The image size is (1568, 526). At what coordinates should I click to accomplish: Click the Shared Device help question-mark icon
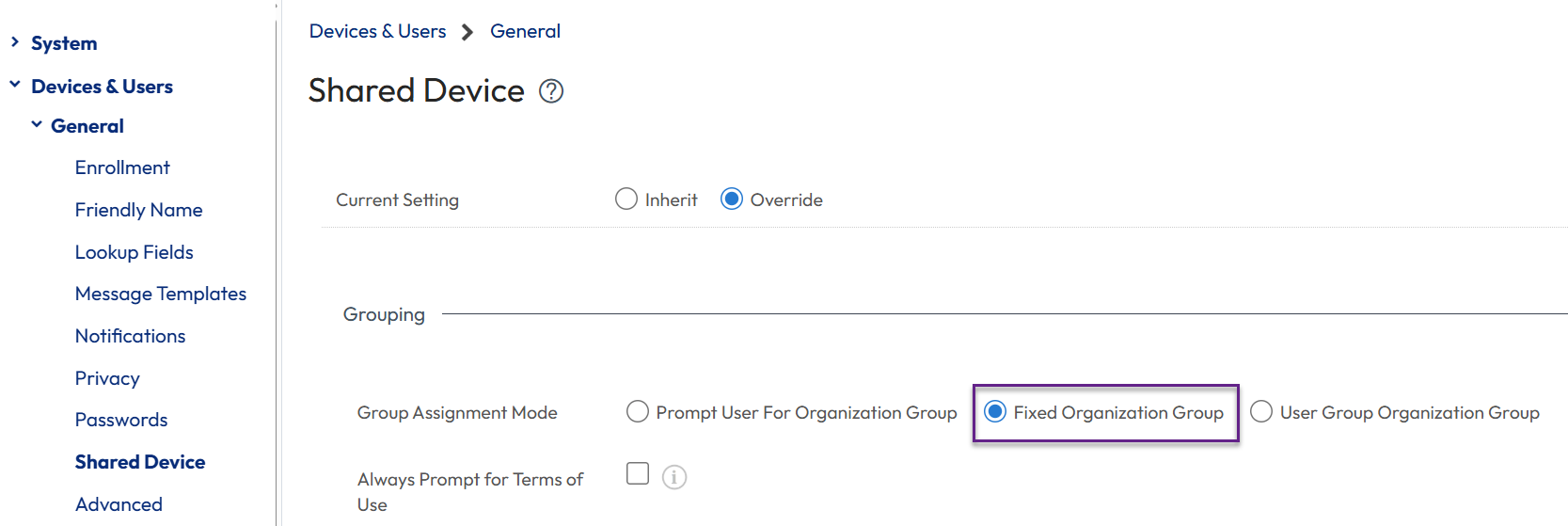(551, 91)
